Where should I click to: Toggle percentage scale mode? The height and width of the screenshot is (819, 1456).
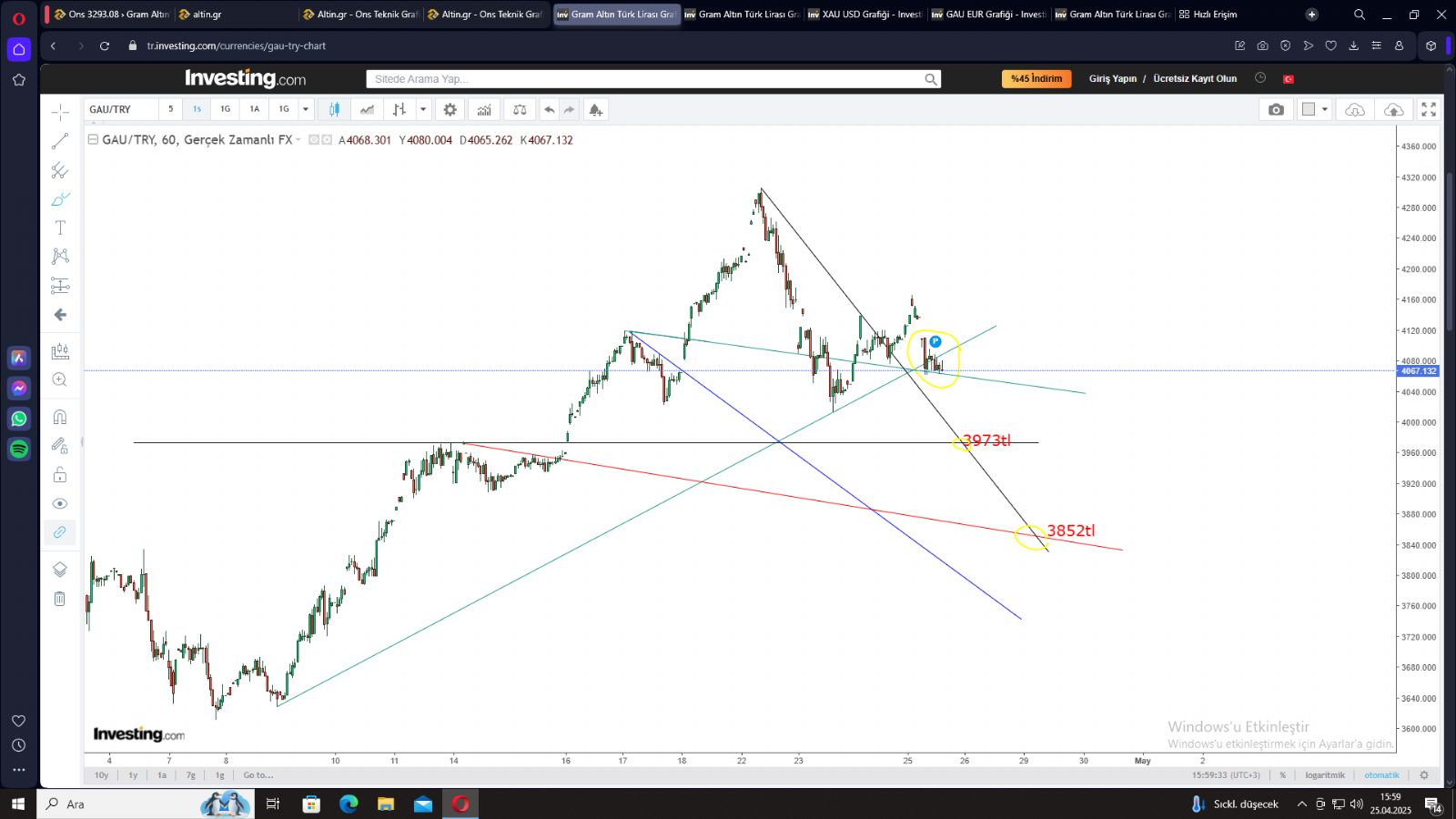tap(1283, 775)
